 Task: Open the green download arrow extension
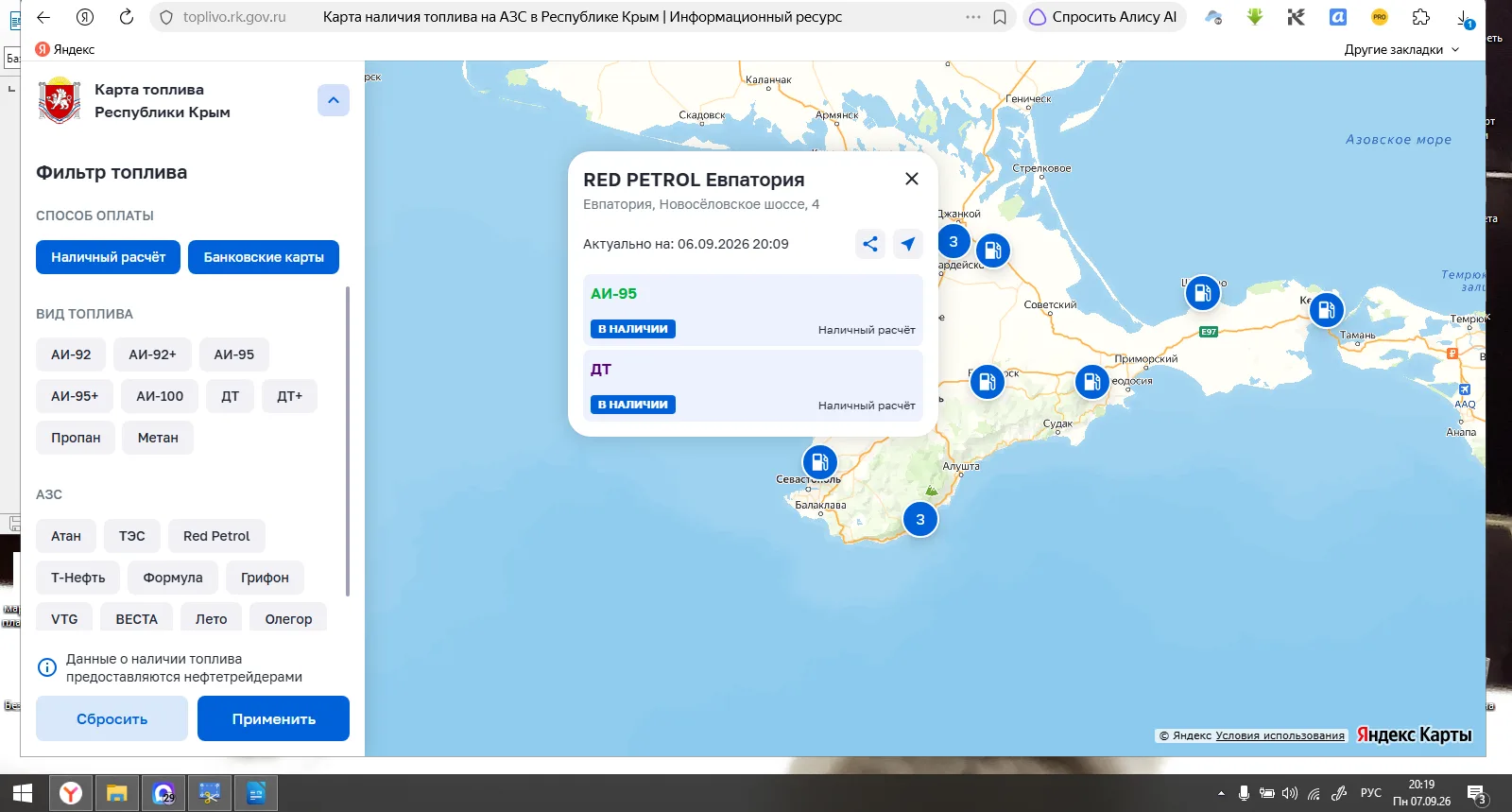(x=1255, y=17)
